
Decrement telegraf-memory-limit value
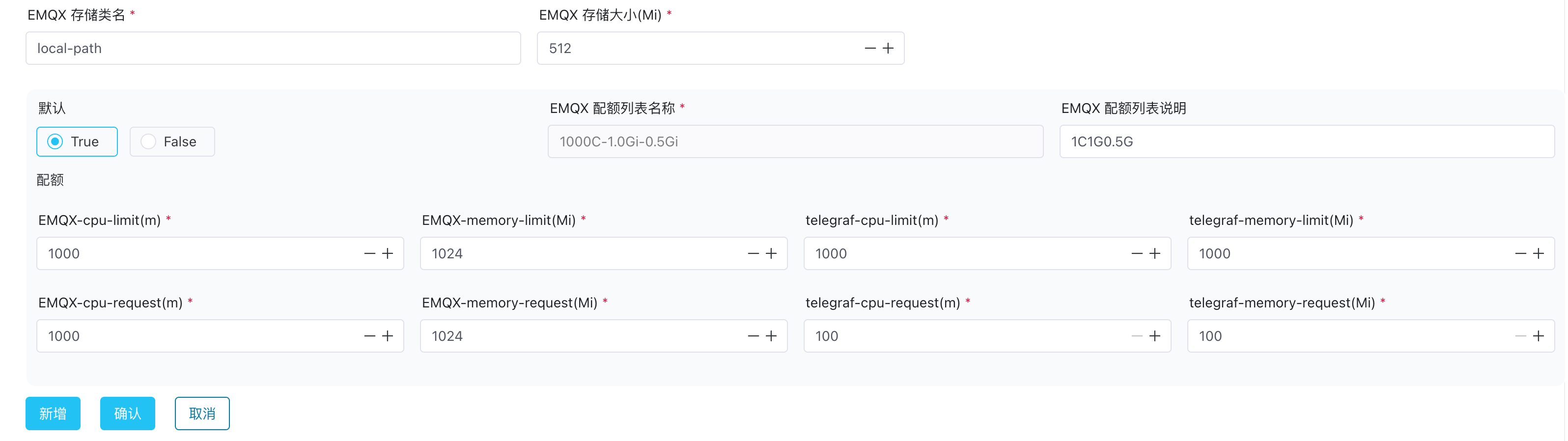click(1520, 254)
